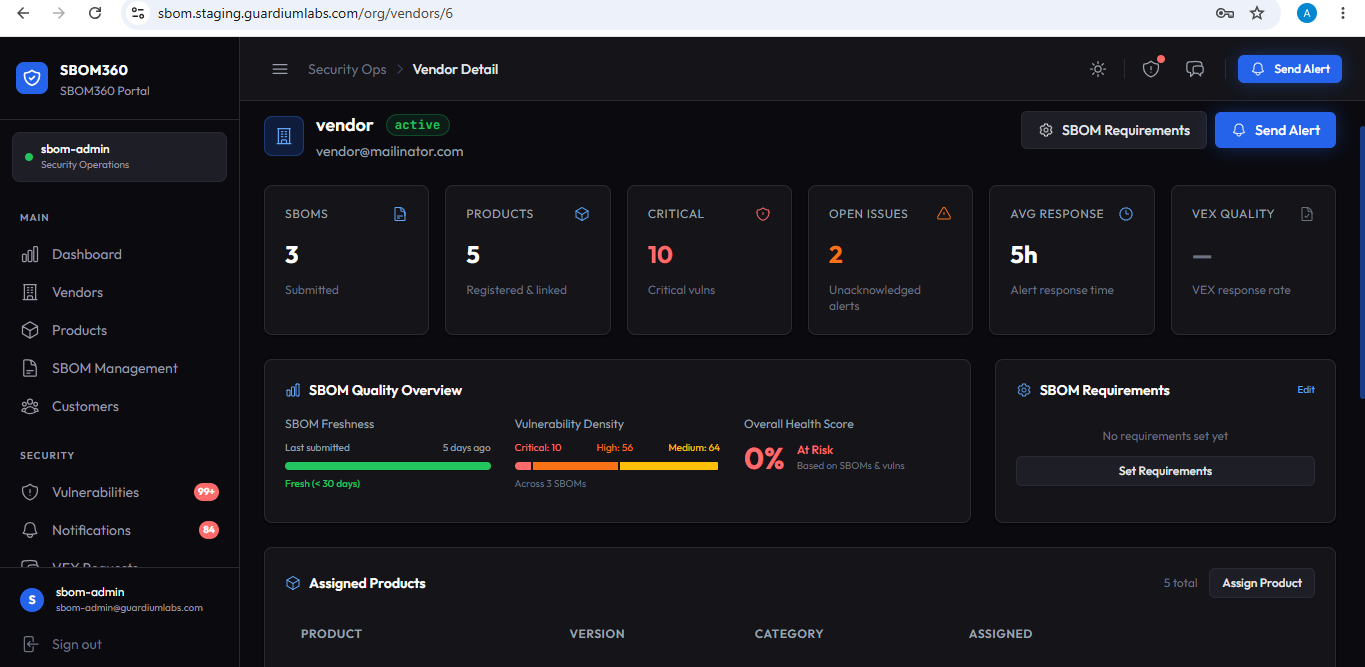The image size is (1365, 667).
Task: Click the SBOM Requirements panel gear icon
Action: point(1024,390)
